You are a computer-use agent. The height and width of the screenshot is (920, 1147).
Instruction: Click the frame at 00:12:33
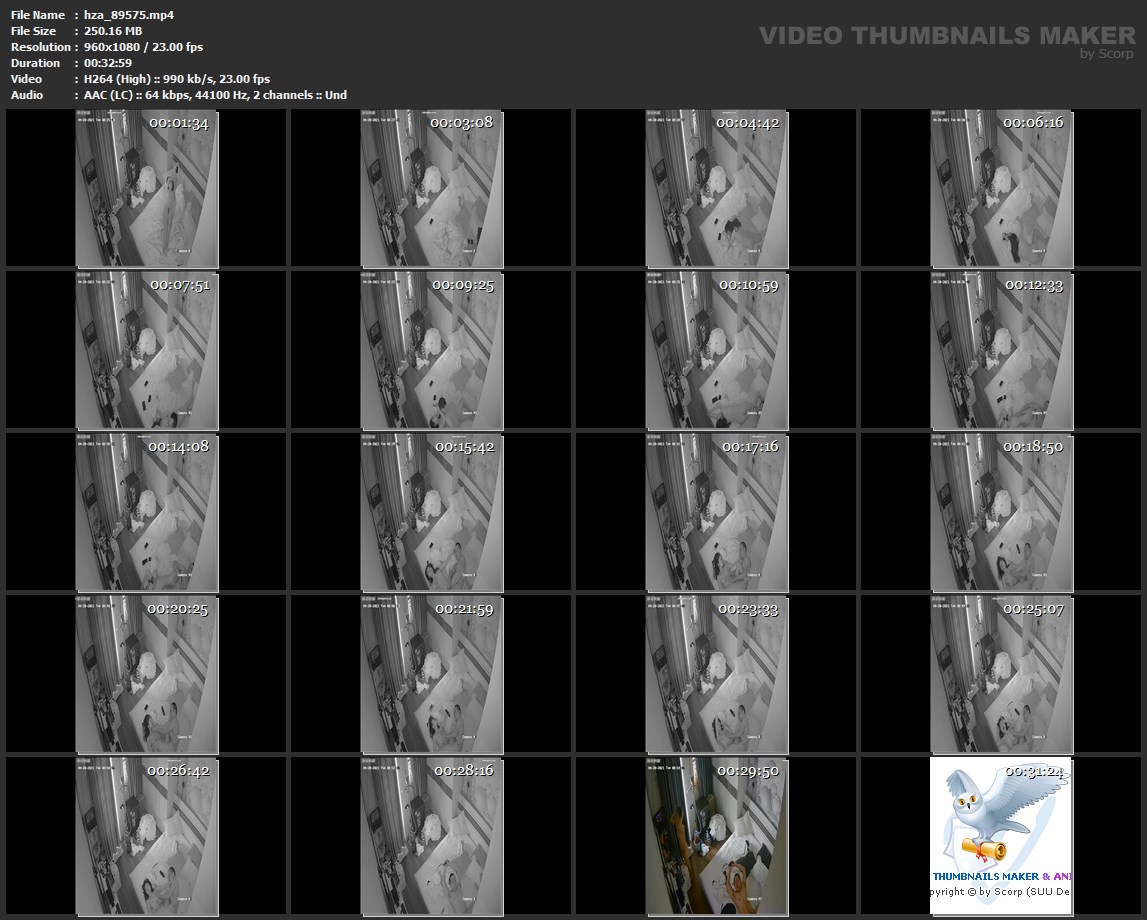(1001, 350)
